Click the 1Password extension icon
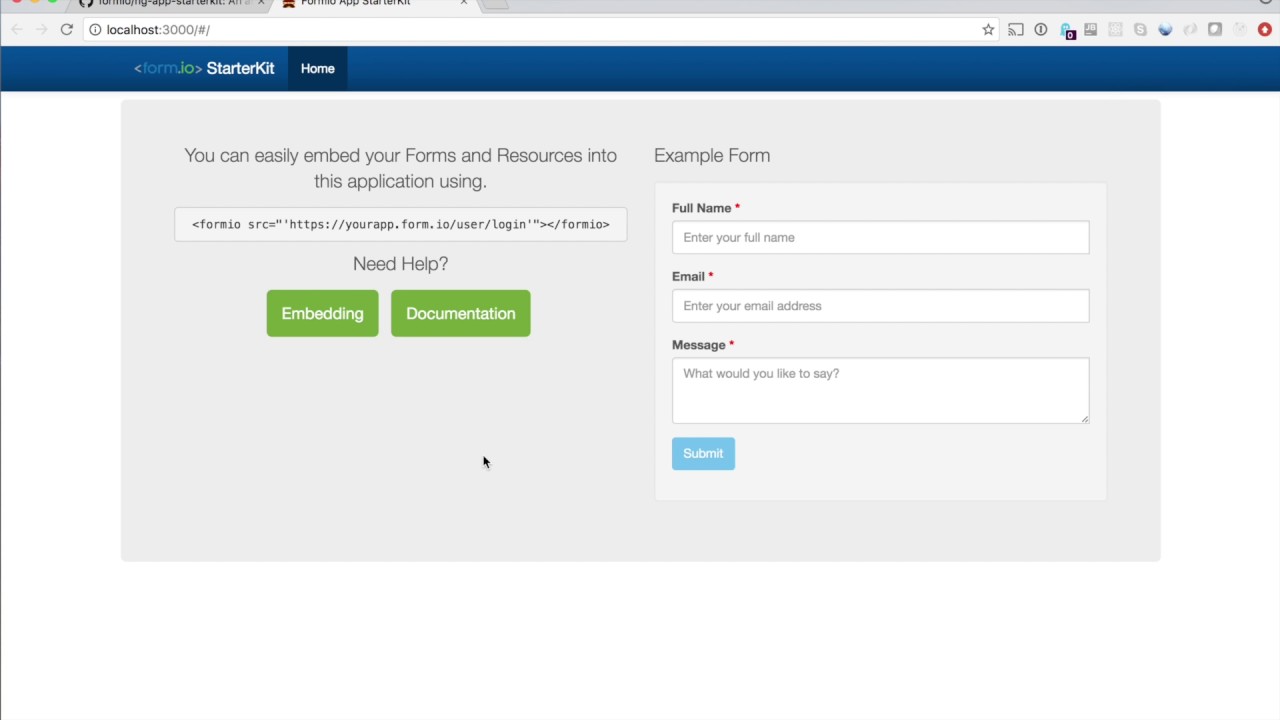The width and height of the screenshot is (1280, 720). click(1041, 29)
